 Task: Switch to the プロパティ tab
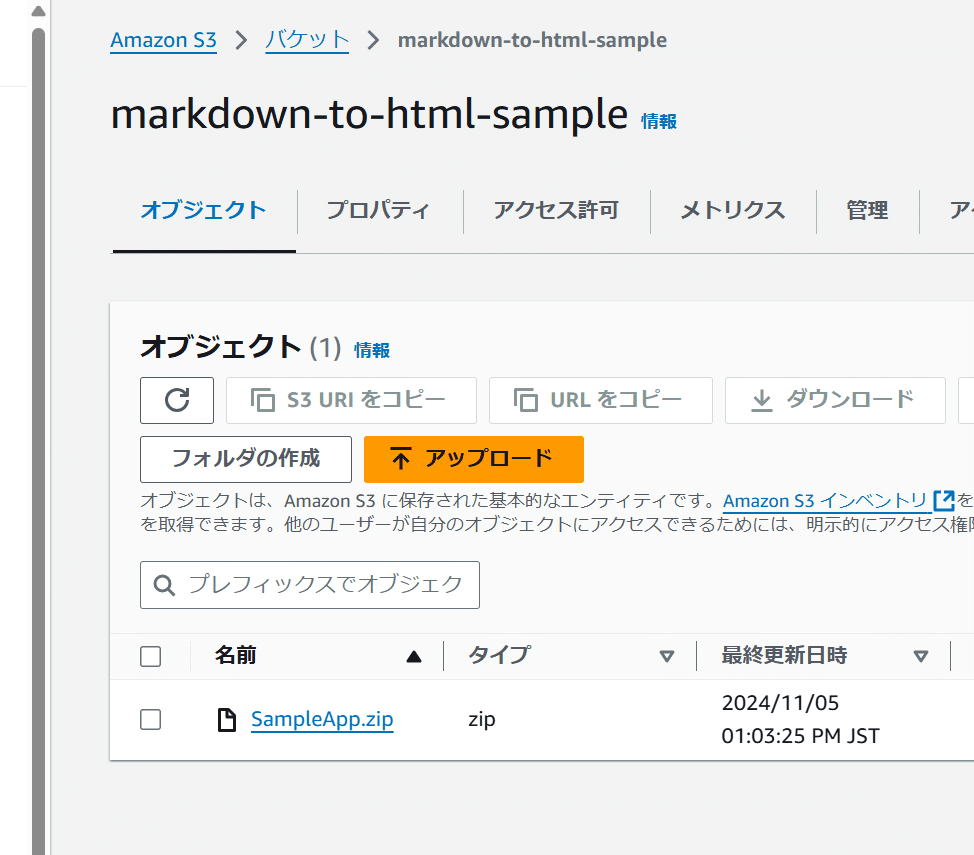coord(378,211)
